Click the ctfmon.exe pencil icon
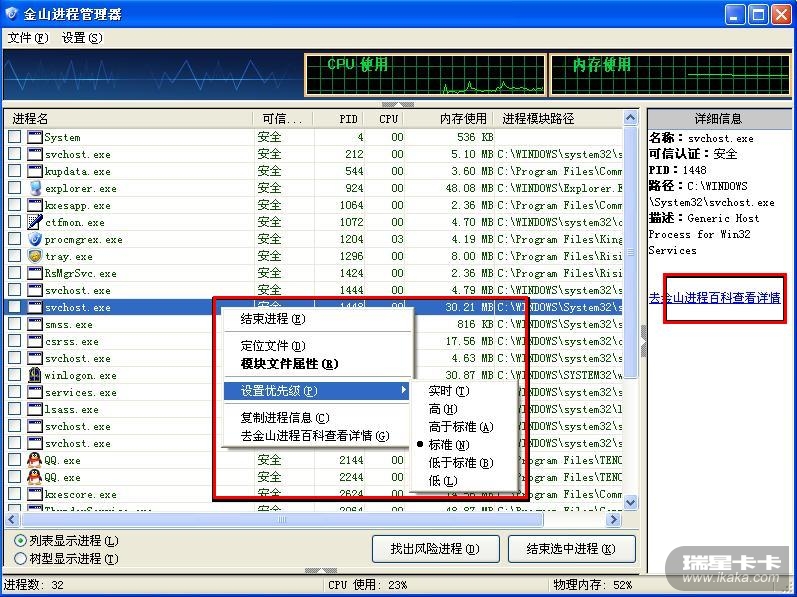This screenshot has width=797, height=597. click(x=35, y=223)
